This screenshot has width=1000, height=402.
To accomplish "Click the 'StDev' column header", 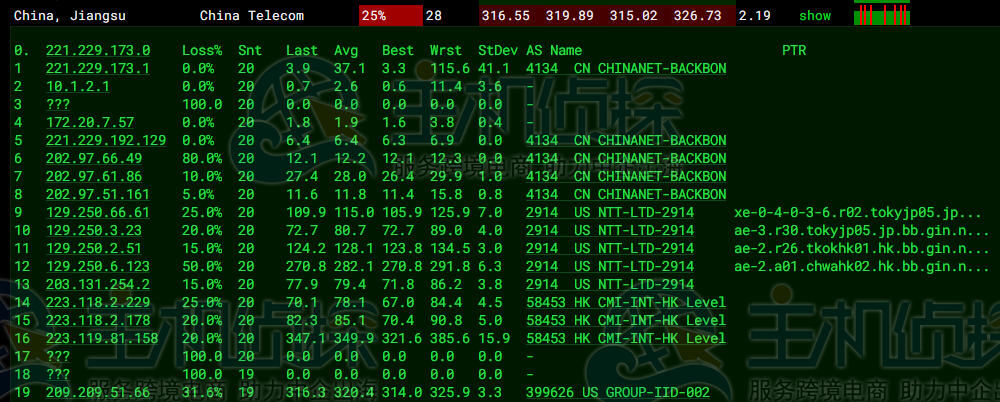I will [497, 50].
